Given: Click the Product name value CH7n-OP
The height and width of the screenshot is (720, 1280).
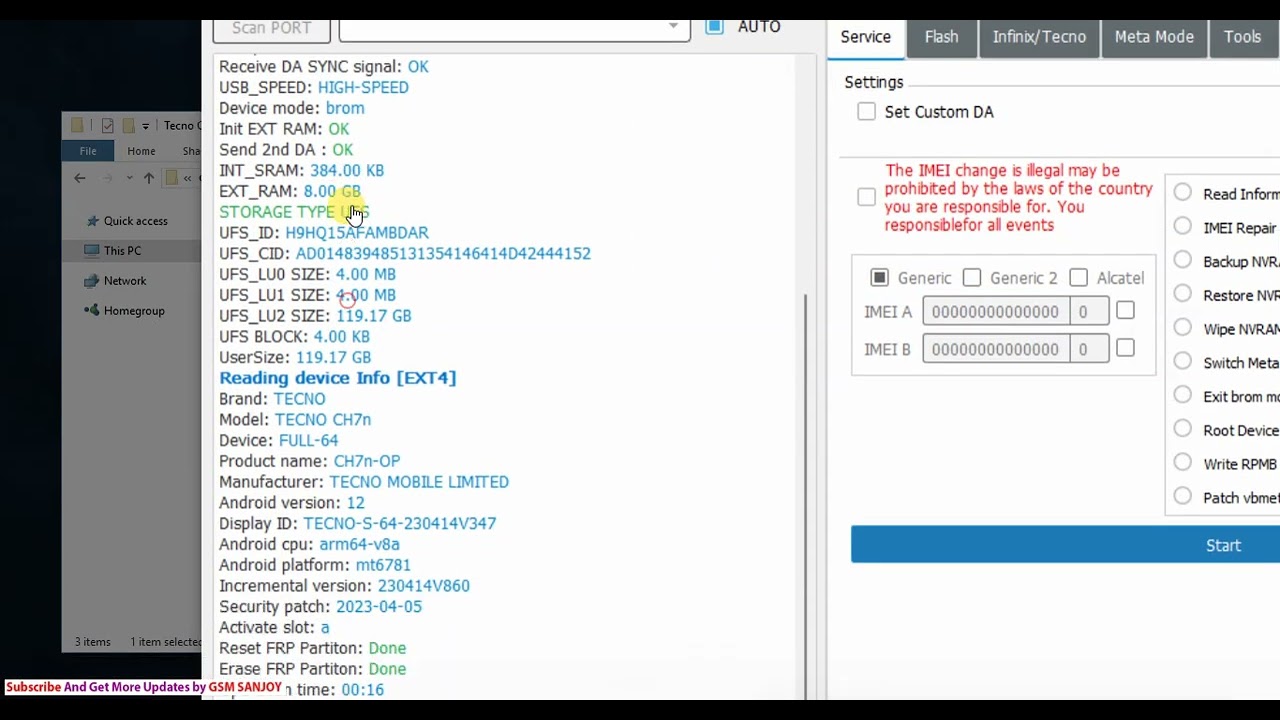Looking at the screenshot, I should pos(367,461).
